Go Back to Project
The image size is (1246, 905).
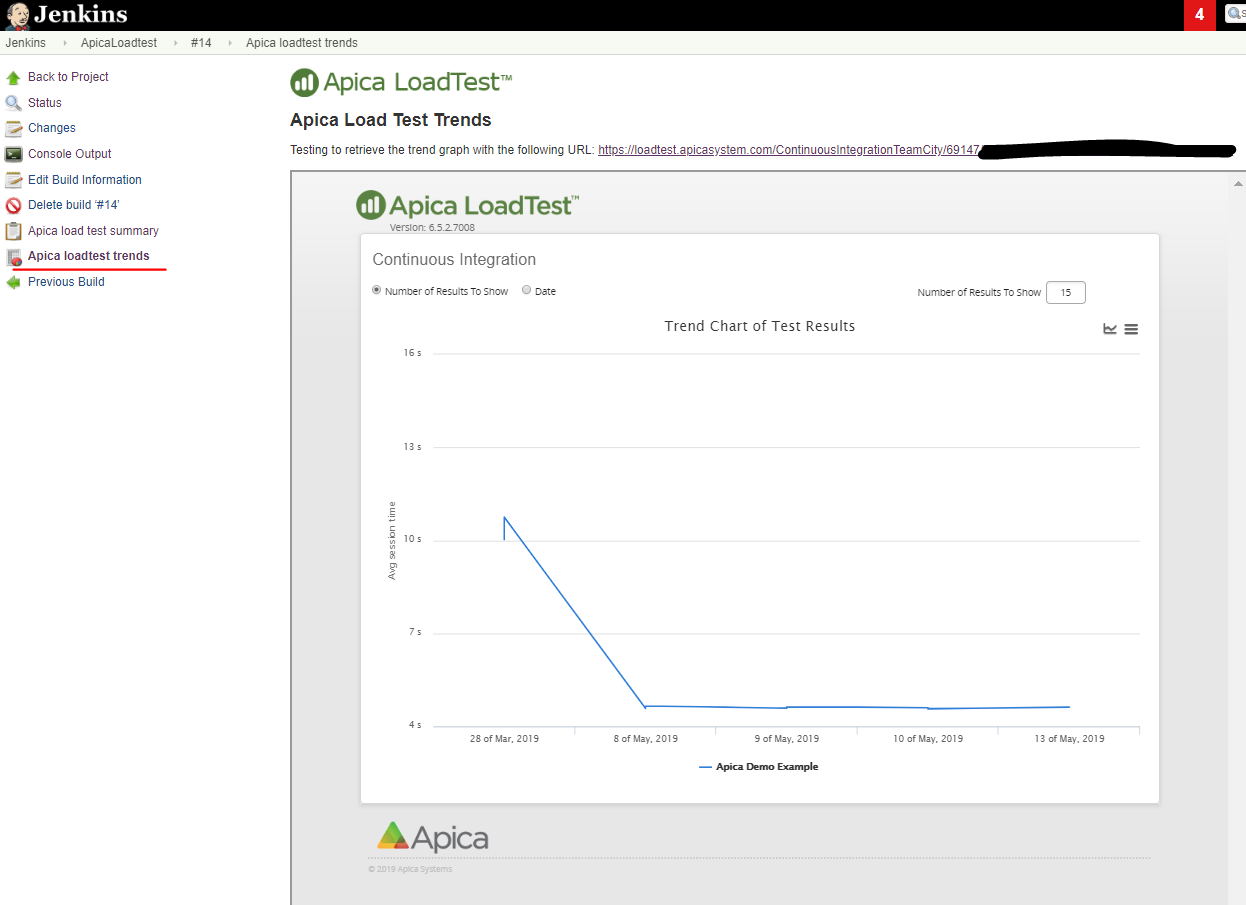pyautogui.click(x=68, y=77)
